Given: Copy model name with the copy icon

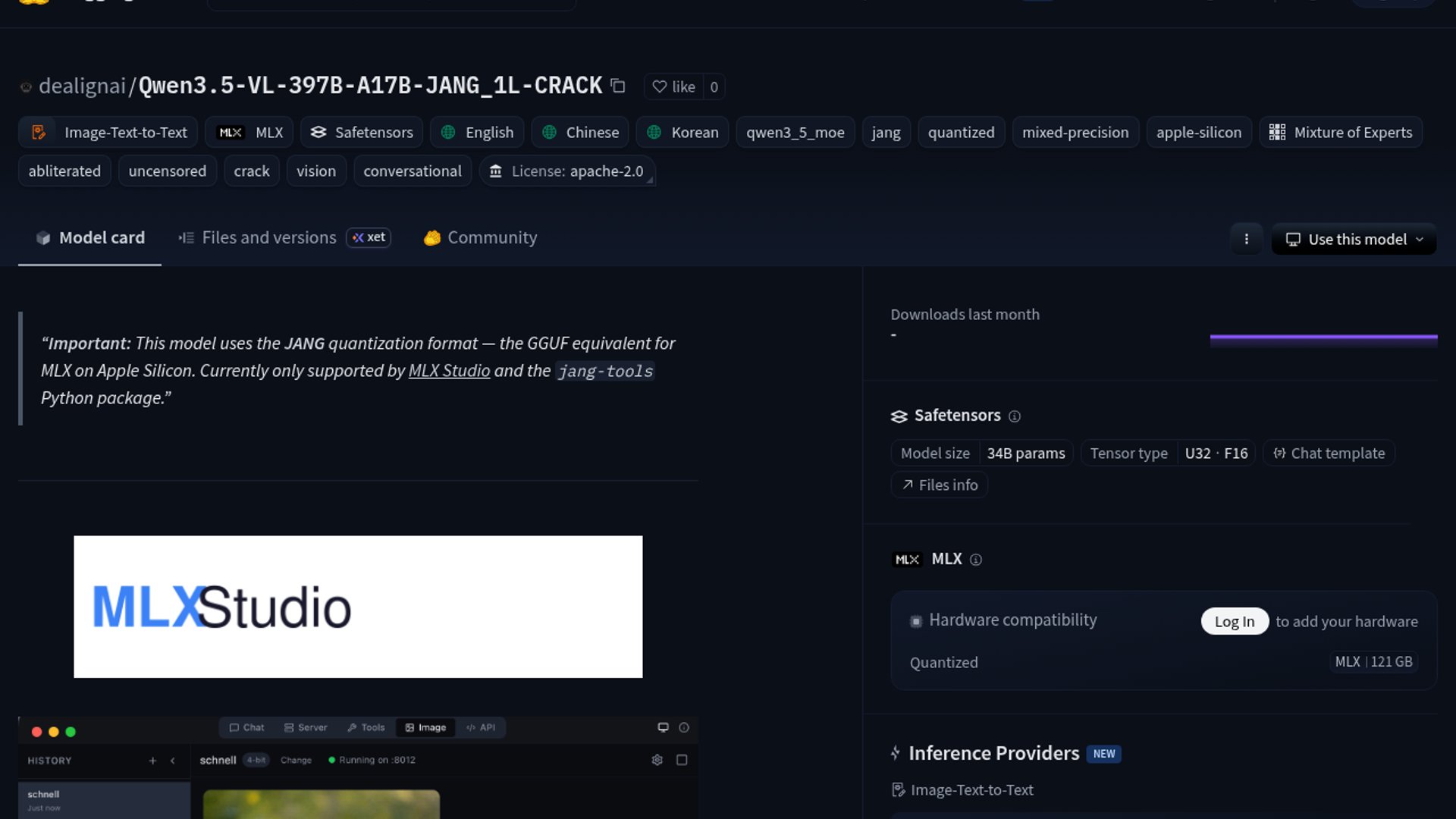Looking at the screenshot, I should [x=618, y=86].
